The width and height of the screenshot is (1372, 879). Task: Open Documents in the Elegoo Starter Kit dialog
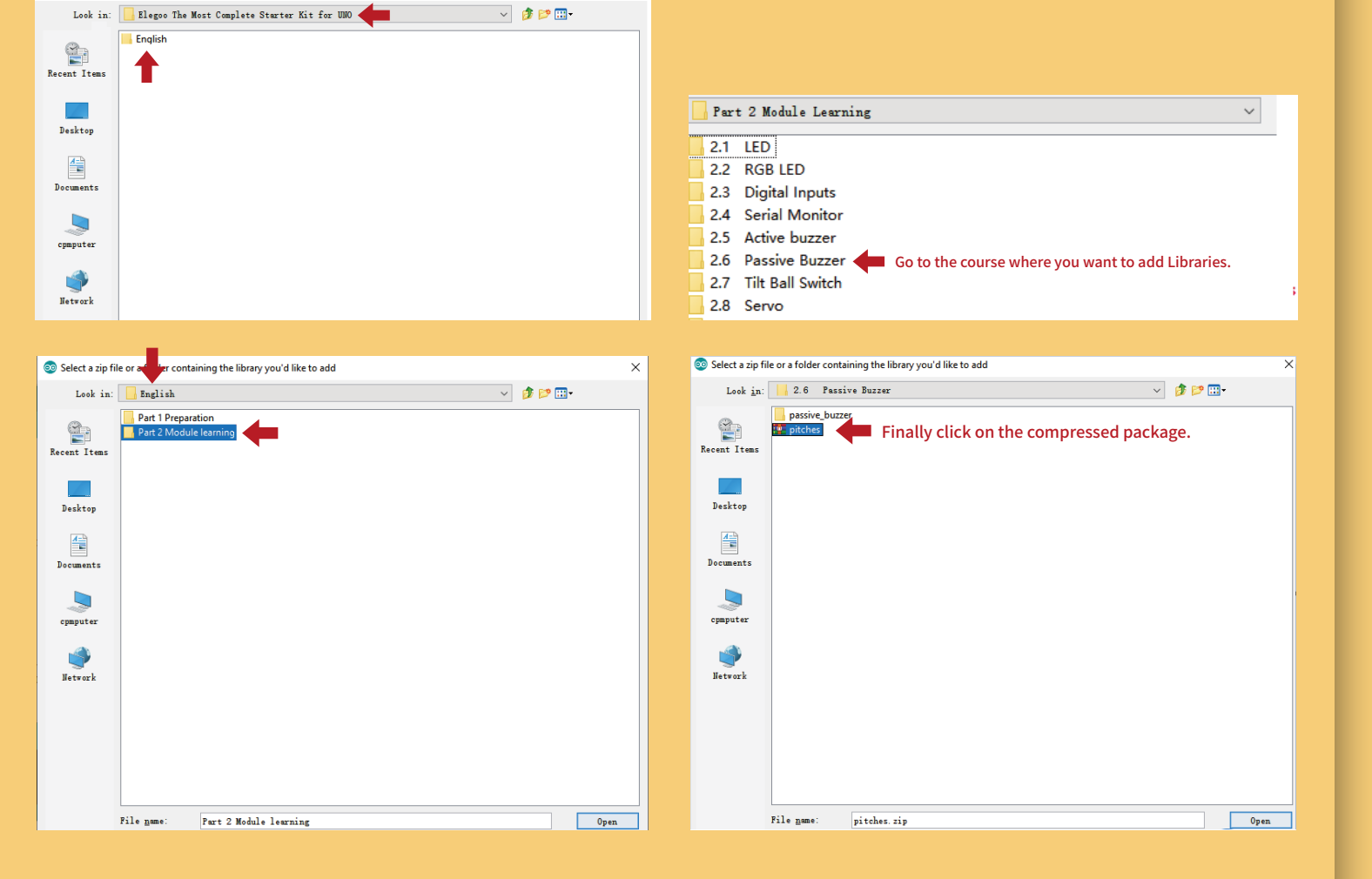[77, 173]
